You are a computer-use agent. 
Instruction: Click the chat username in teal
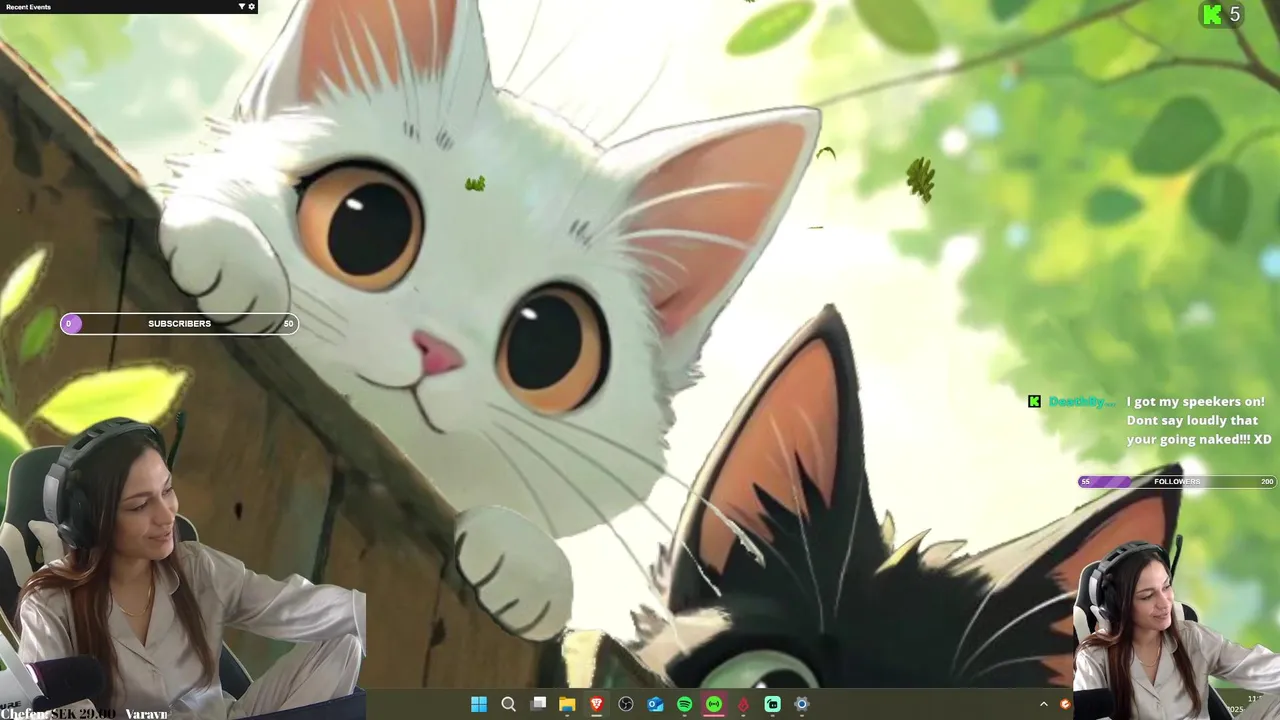coord(1082,401)
